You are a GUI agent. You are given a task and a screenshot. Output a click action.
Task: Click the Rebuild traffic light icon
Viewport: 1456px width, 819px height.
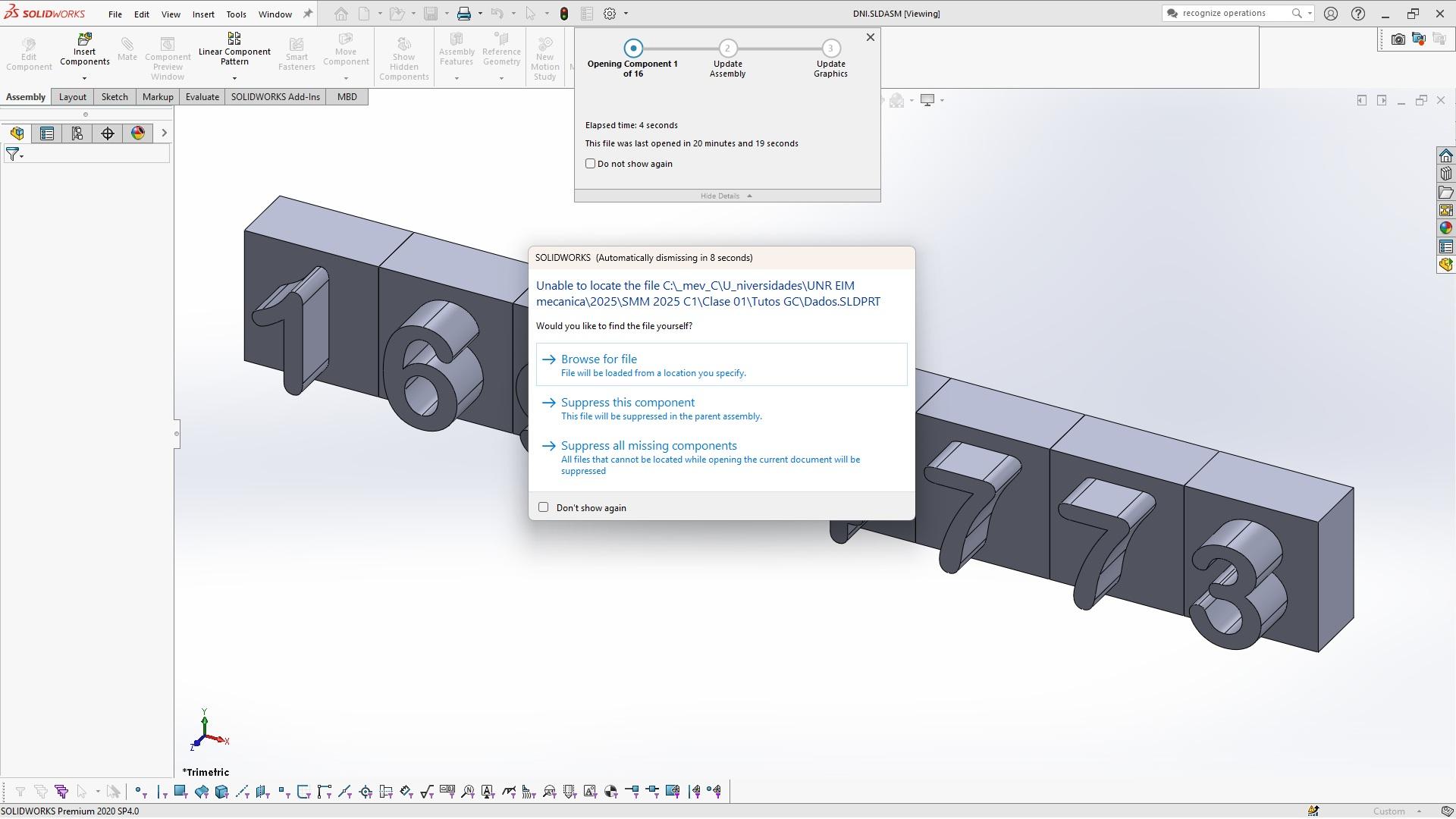click(564, 14)
